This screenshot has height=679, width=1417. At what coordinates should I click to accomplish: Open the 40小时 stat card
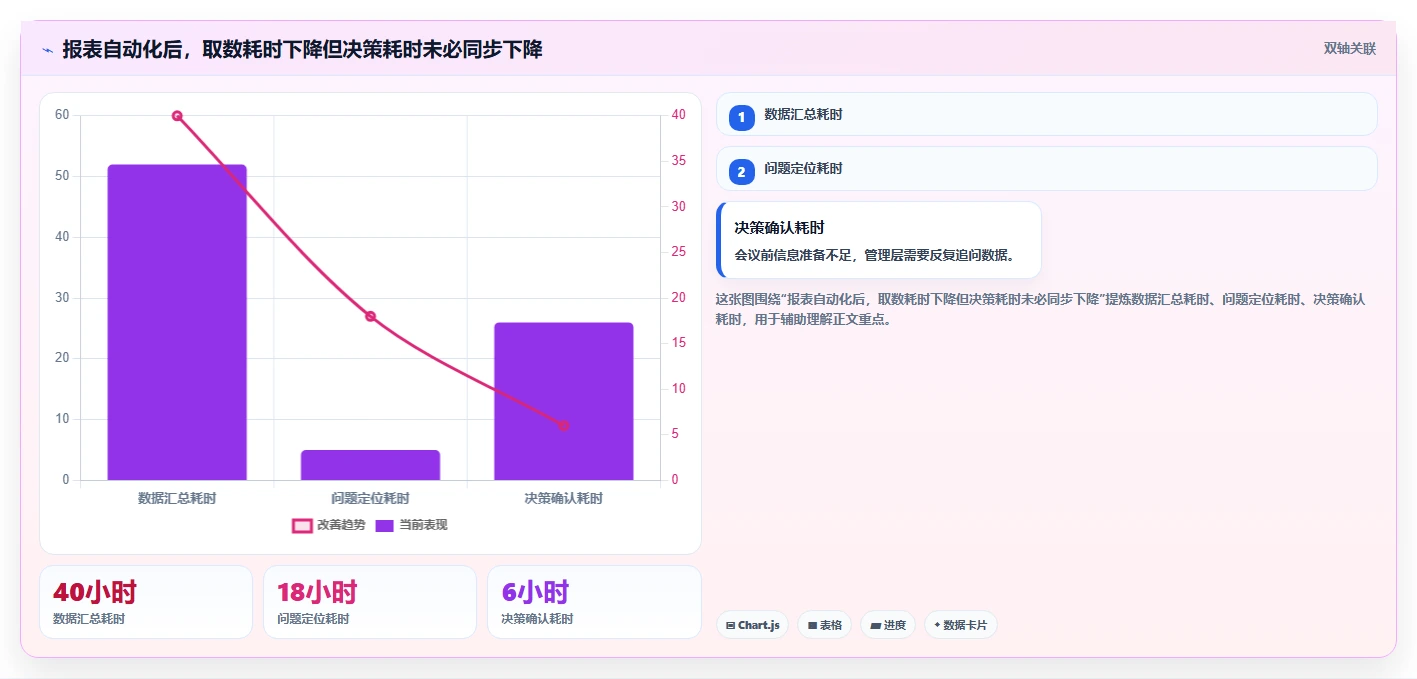(146, 602)
